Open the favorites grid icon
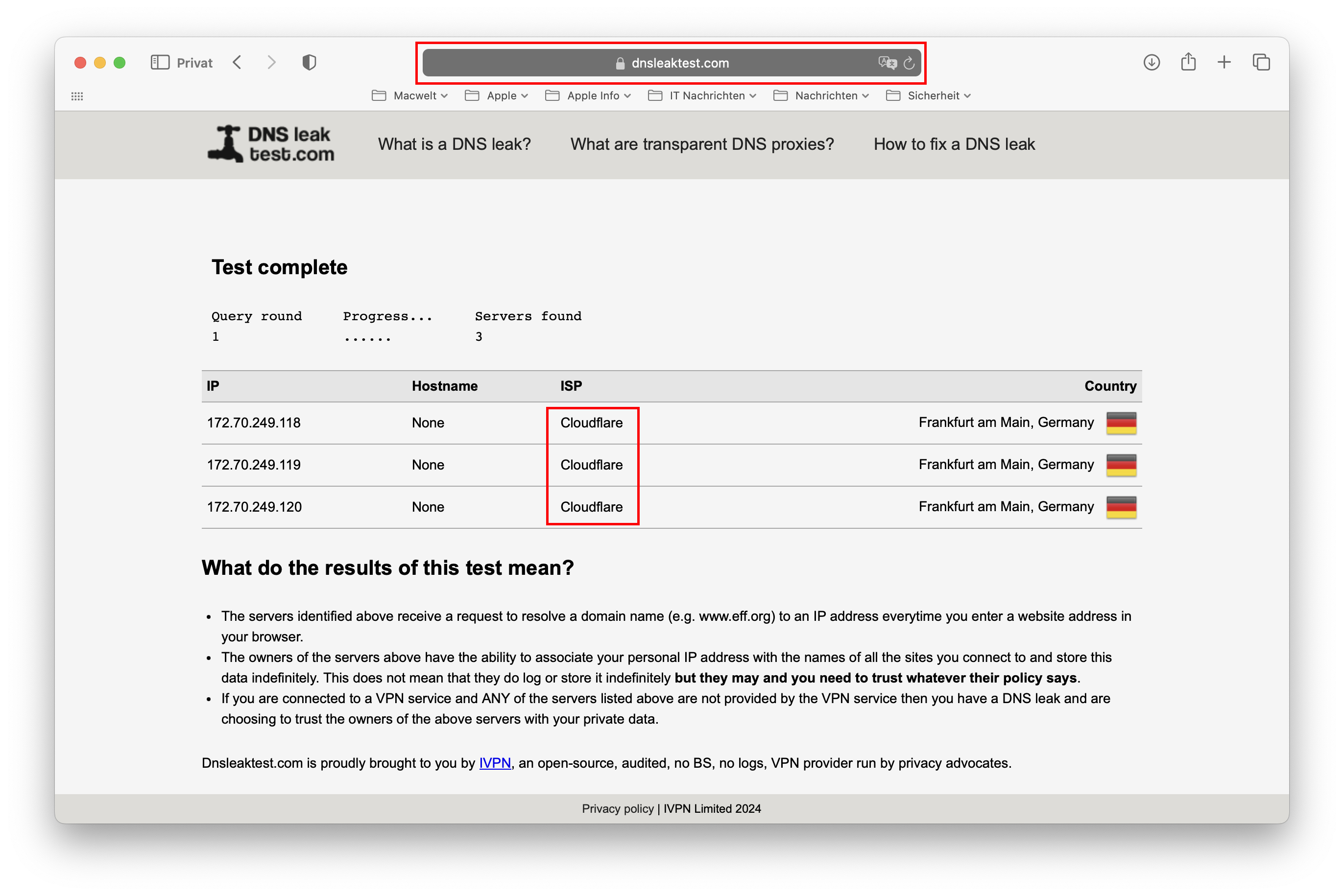 click(x=77, y=96)
